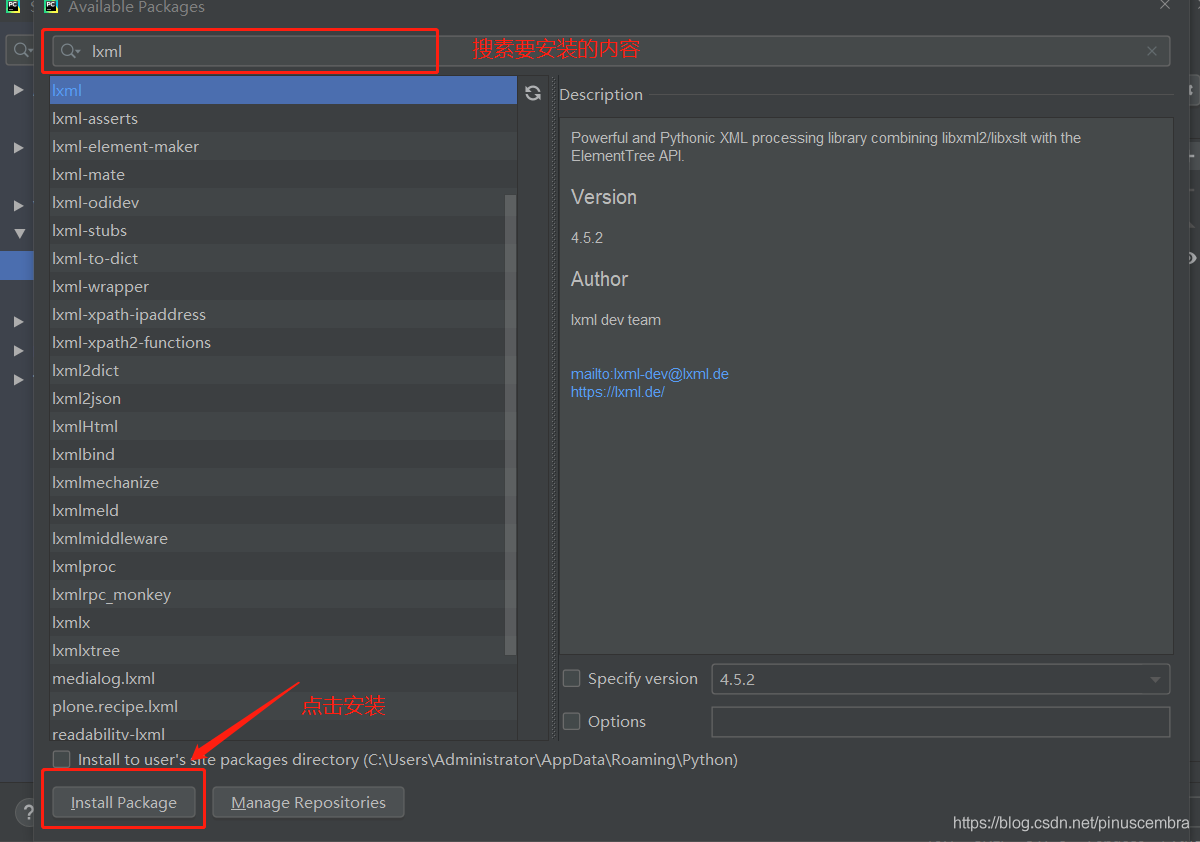Clear the search field with X icon
Image resolution: width=1200 pixels, height=842 pixels.
[1152, 51]
